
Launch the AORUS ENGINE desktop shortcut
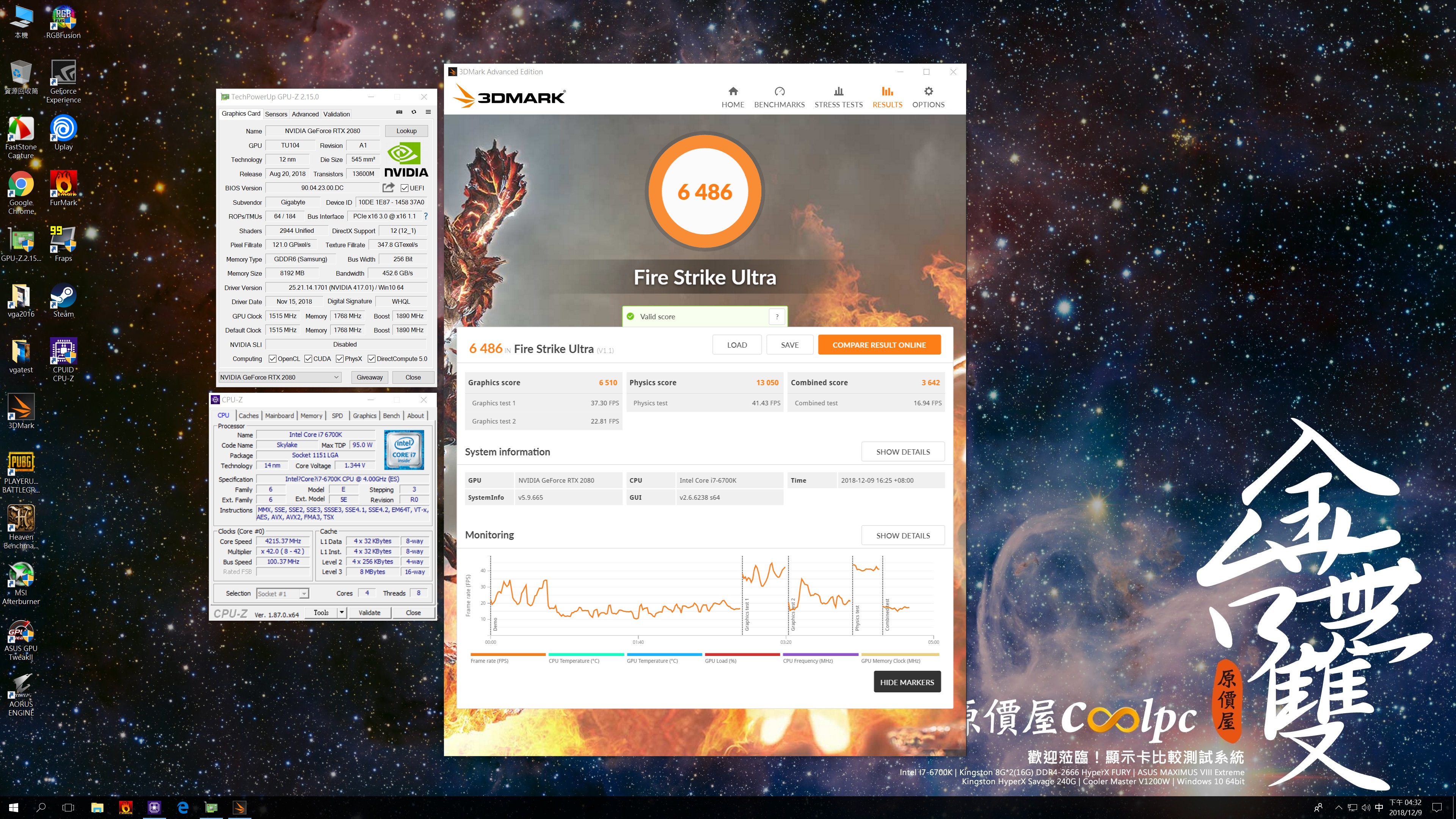[21, 695]
